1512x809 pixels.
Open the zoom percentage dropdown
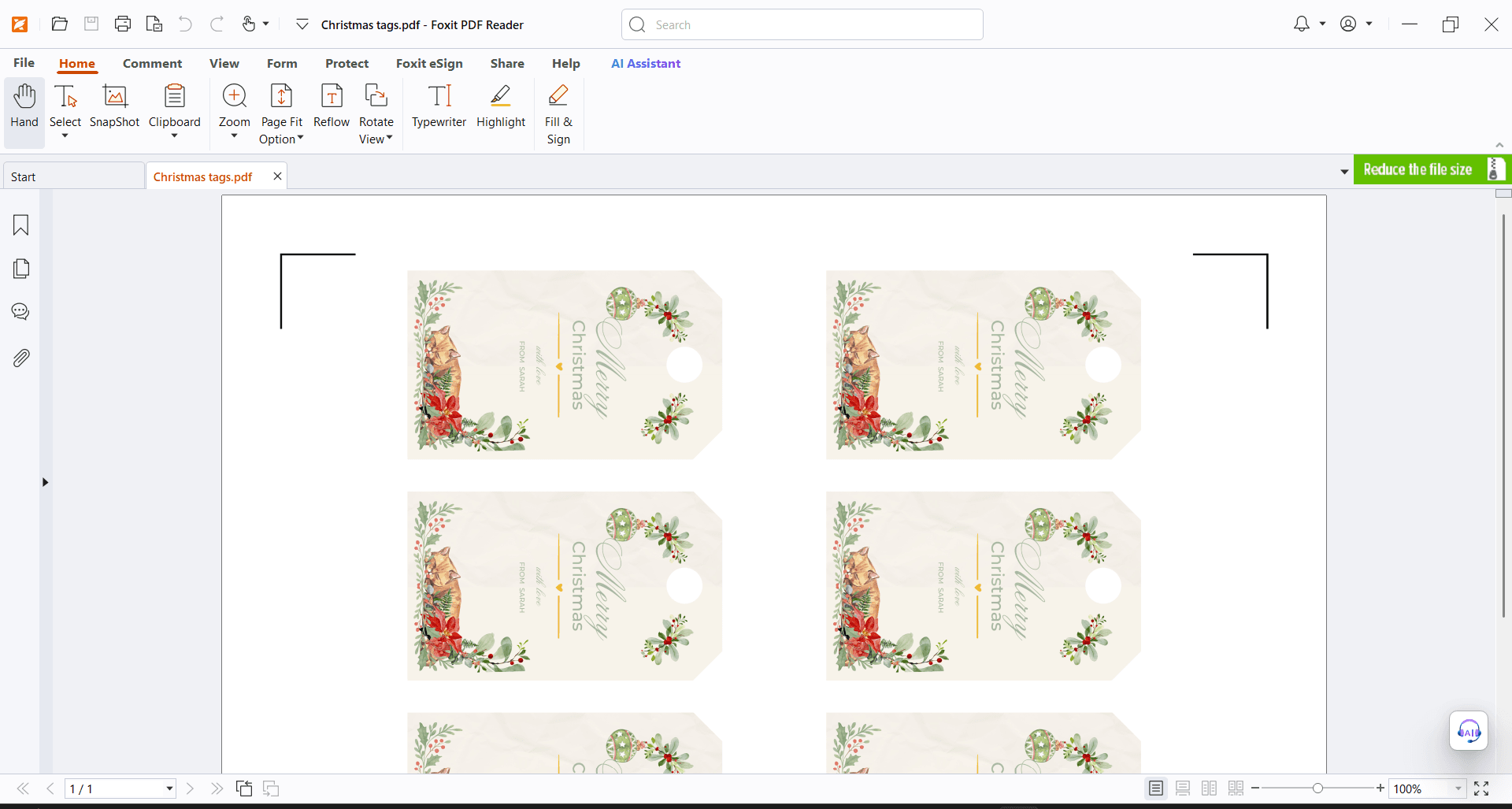1458,789
